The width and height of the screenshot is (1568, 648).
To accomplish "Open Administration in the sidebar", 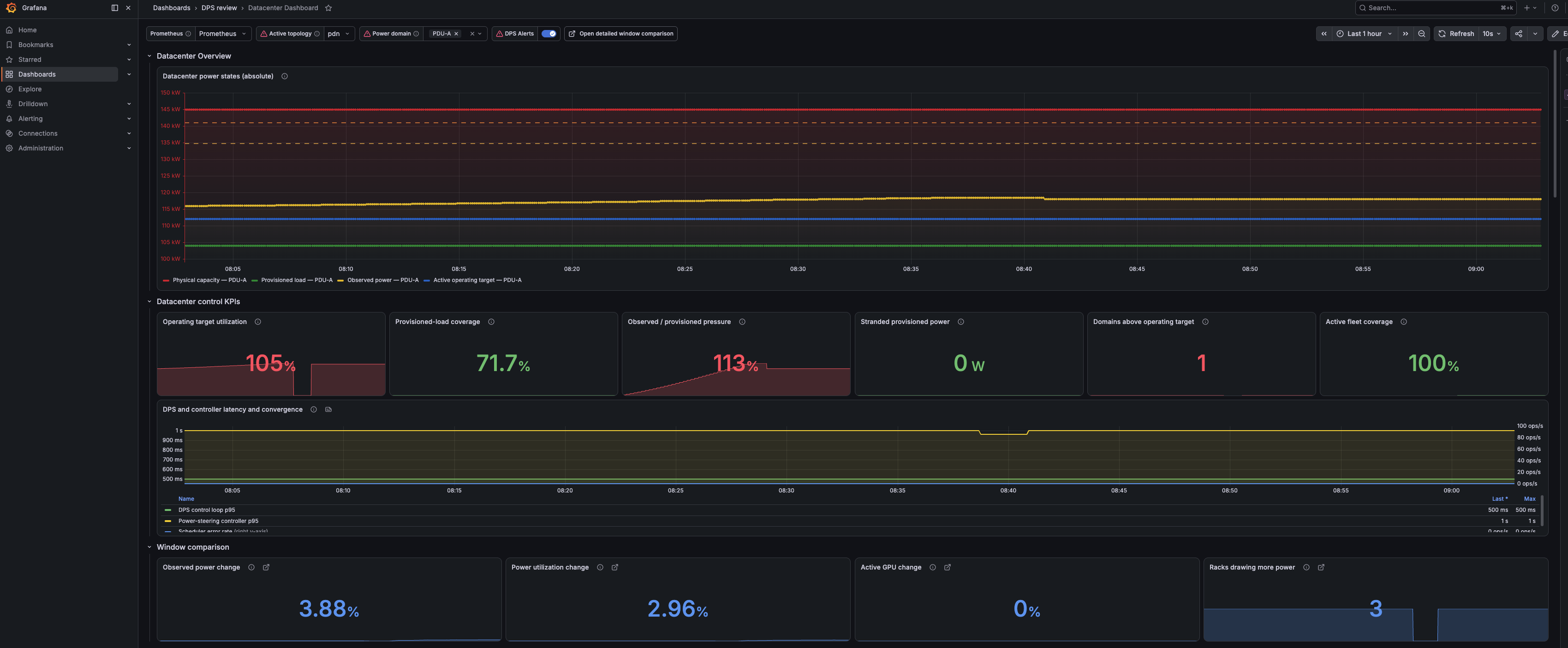I will click(41, 148).
